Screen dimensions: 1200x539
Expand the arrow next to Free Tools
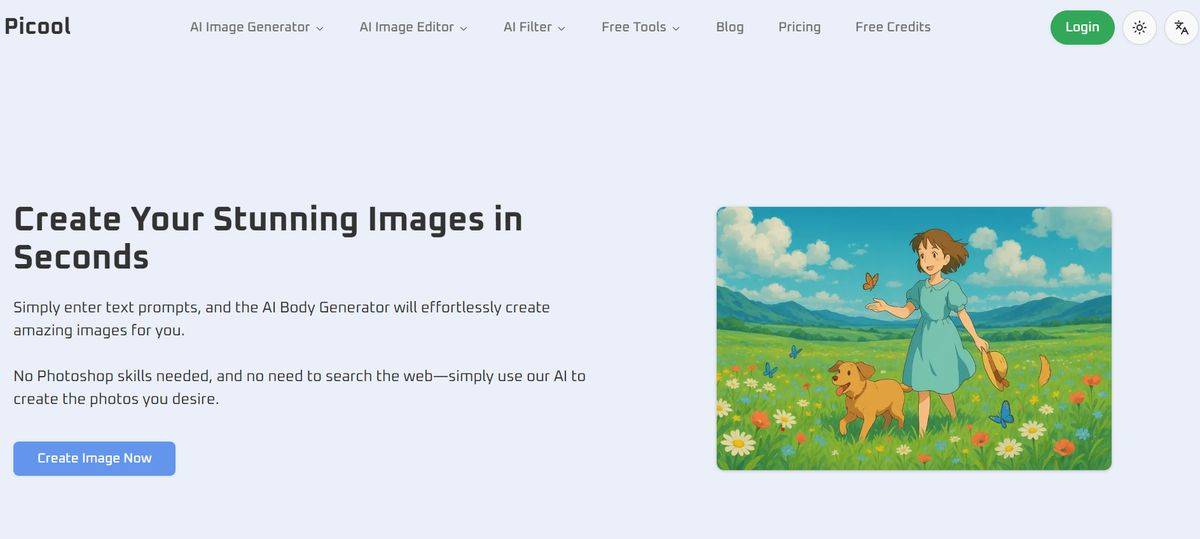676,29
